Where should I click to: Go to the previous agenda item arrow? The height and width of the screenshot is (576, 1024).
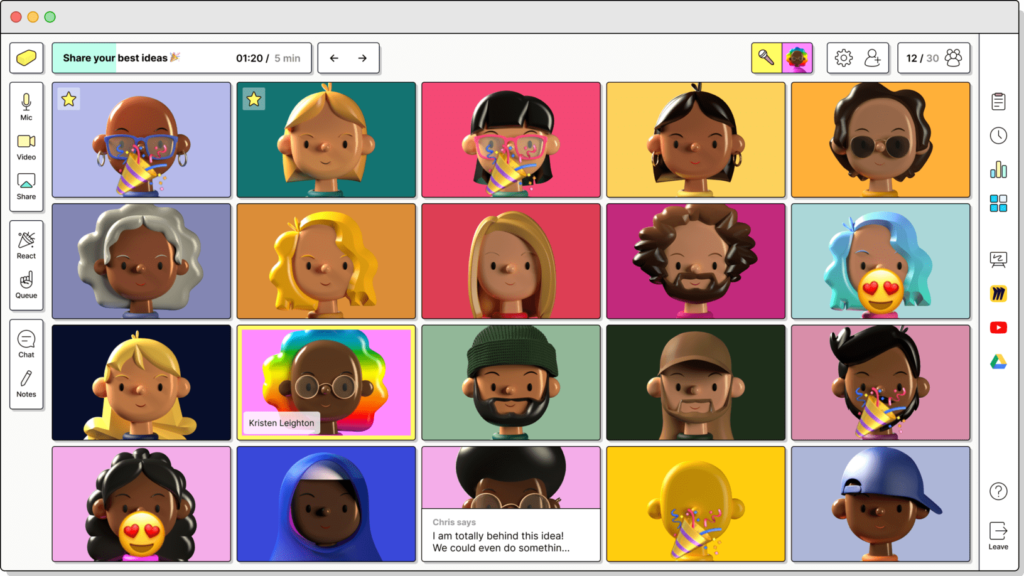(334, 58)
